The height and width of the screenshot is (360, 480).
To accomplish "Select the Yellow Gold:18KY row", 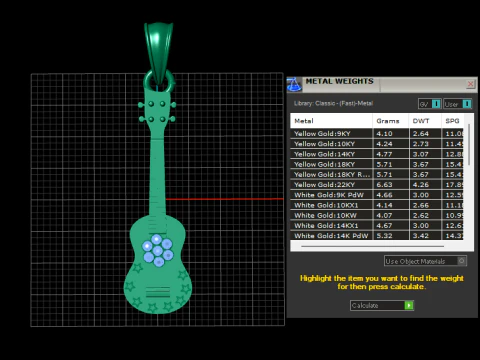I will (377, 164).
